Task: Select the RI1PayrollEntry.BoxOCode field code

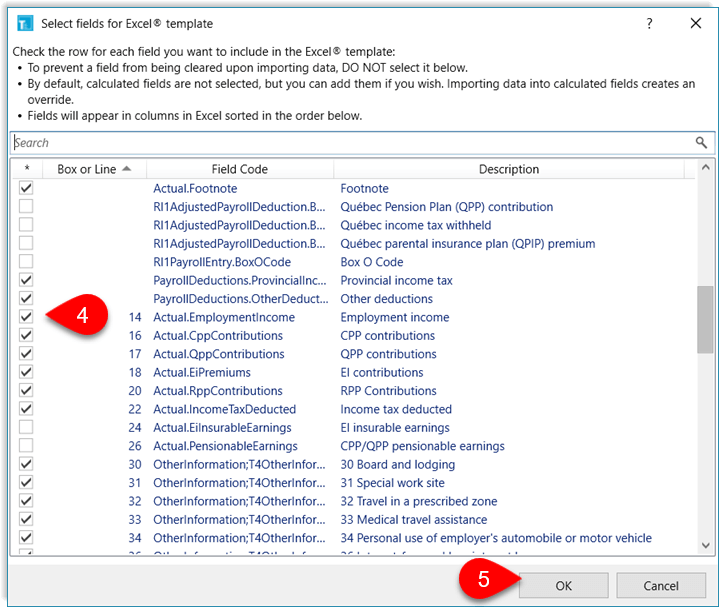Action: pos(222,262)
